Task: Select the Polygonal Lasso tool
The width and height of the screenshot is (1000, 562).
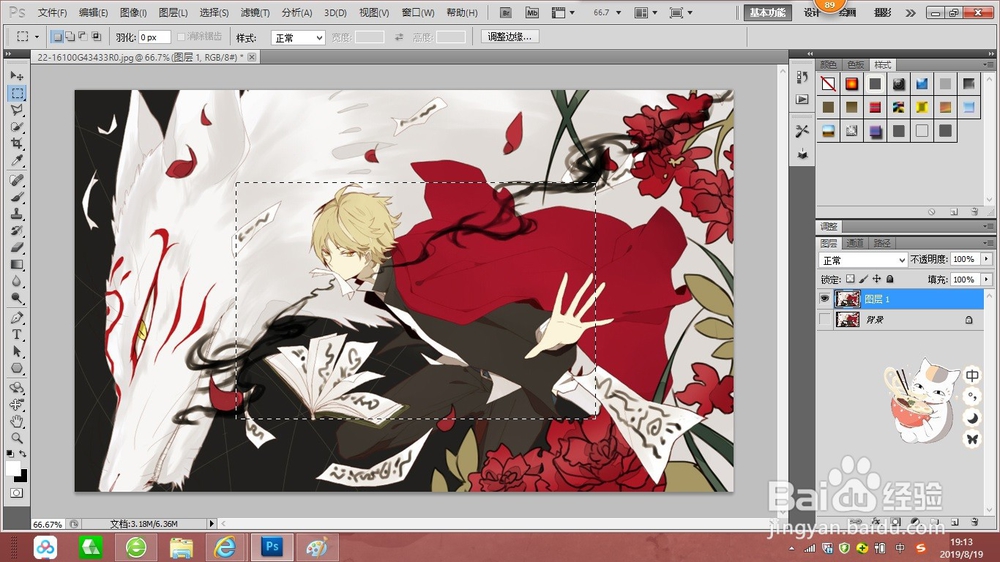Action: pyautogui.click(x=17, y=110)
